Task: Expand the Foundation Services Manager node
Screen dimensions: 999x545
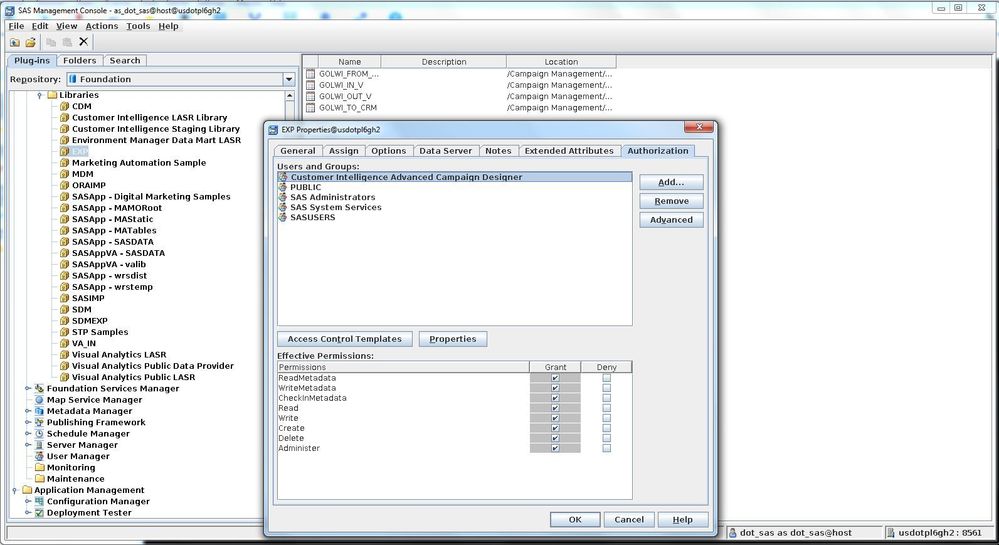Action: (x=28, y=388)
